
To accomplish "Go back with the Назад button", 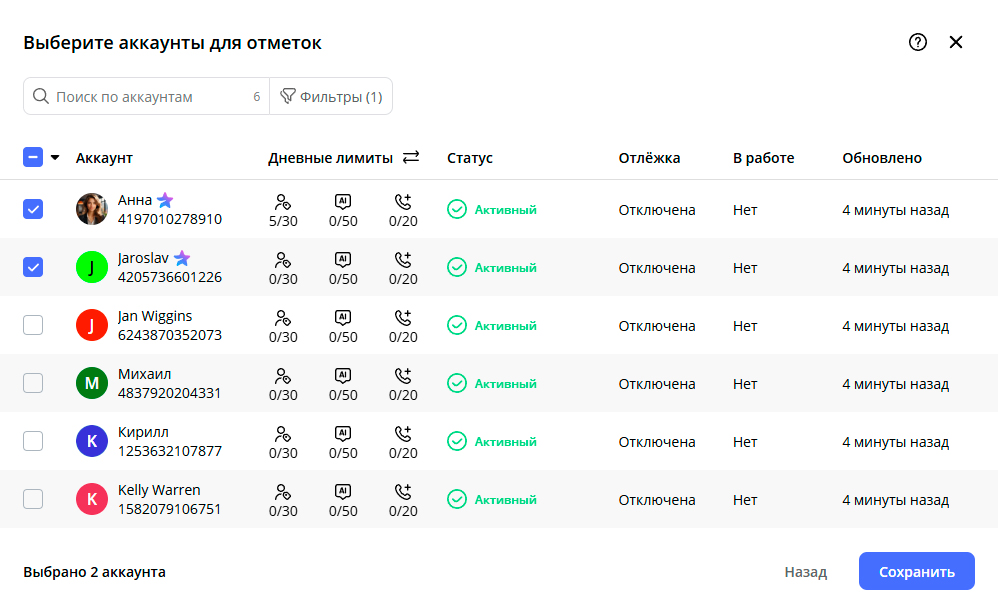I will coord(805,572).
